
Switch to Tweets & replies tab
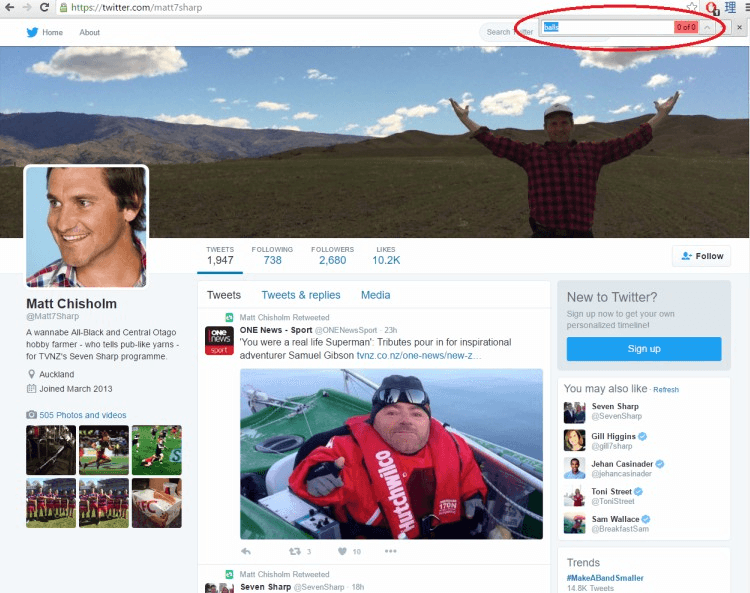click(x=300, y=295)
